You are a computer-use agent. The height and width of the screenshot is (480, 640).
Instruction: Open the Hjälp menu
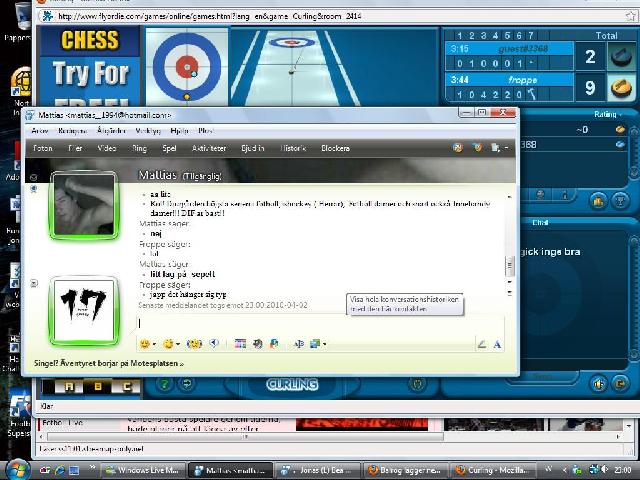click(x=179, y=131)
